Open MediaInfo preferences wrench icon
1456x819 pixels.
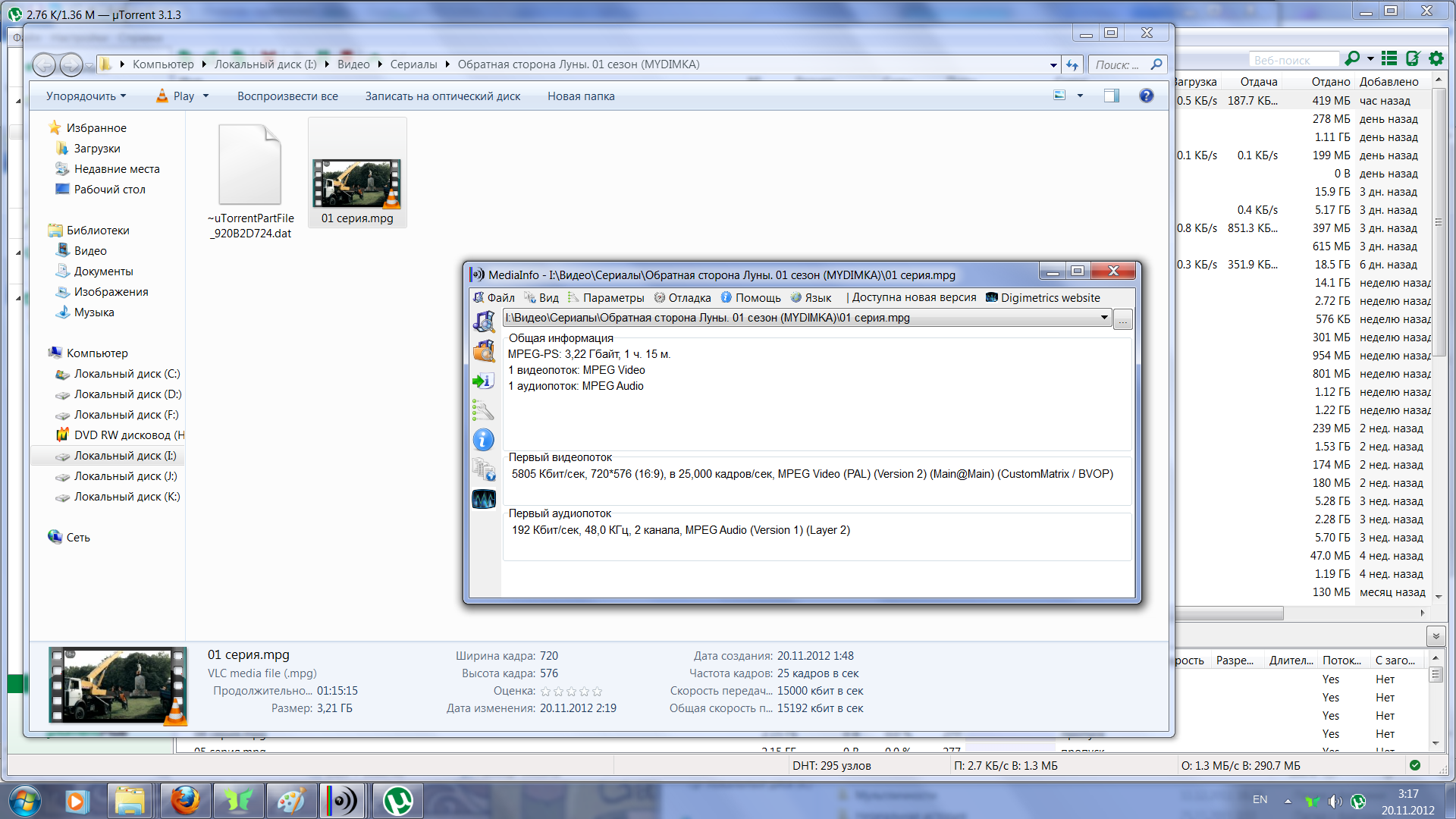484,410
